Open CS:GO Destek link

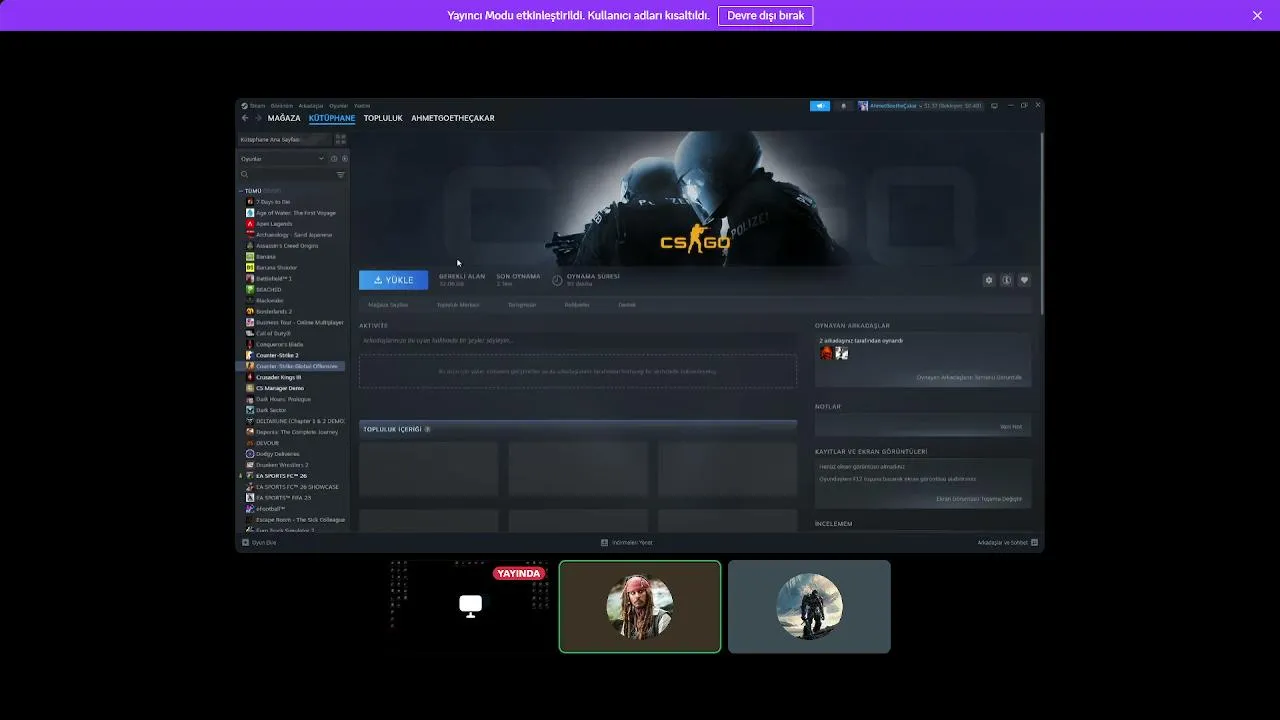tap(627, 305)
